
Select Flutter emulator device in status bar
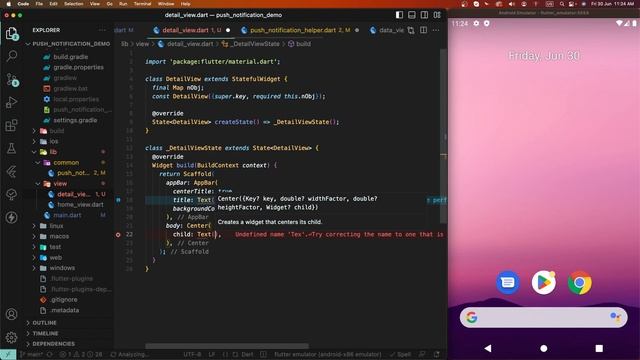[x=328, y=354]
